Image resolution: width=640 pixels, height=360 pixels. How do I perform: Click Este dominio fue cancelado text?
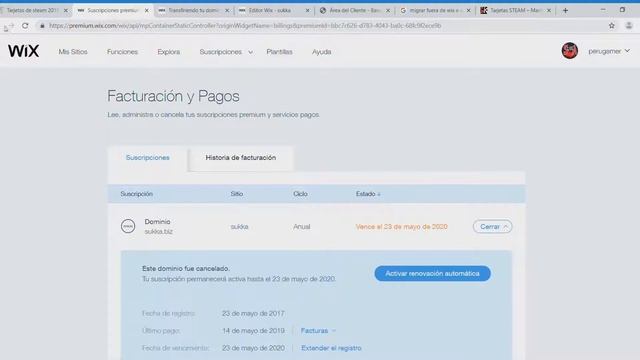click(x=186, y=269)
